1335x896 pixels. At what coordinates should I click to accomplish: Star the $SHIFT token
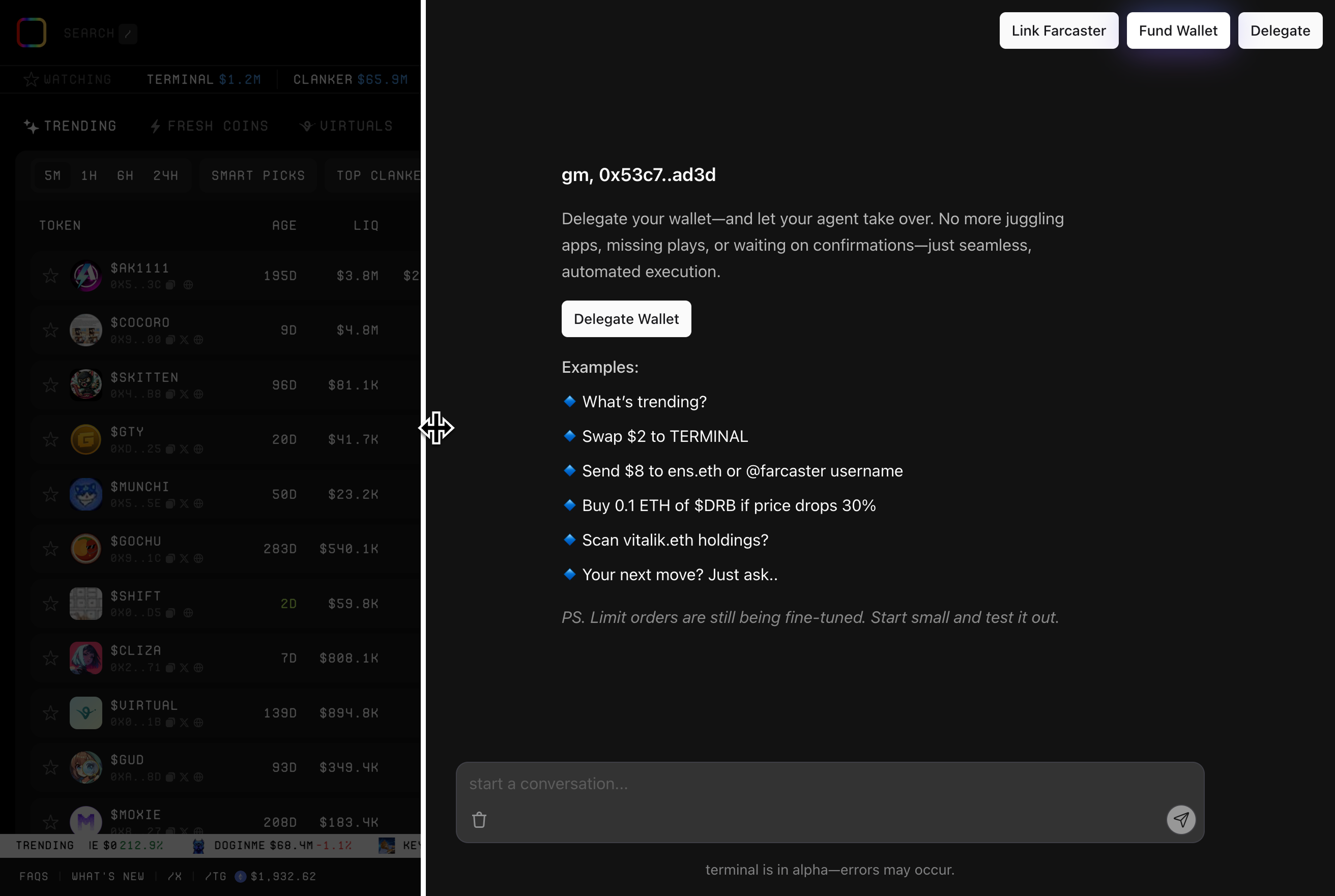tap(50, 604)
